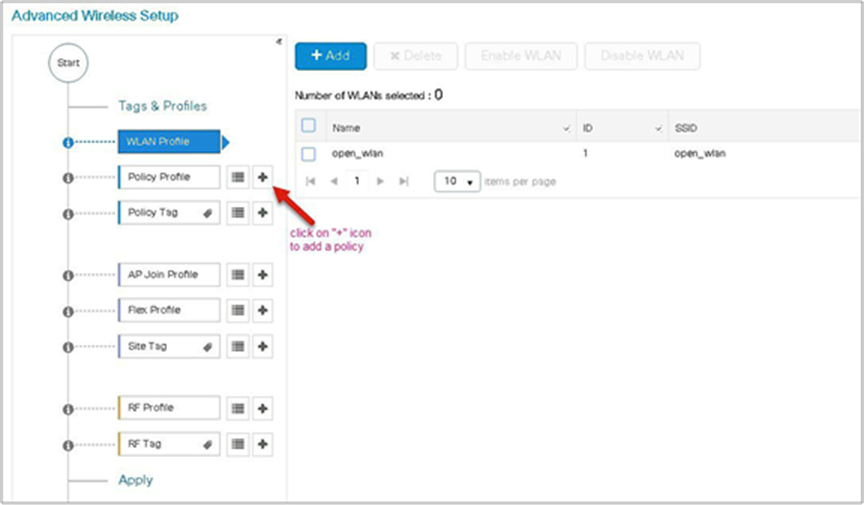
Task: Open items per page dropdown
Action: 457,181
